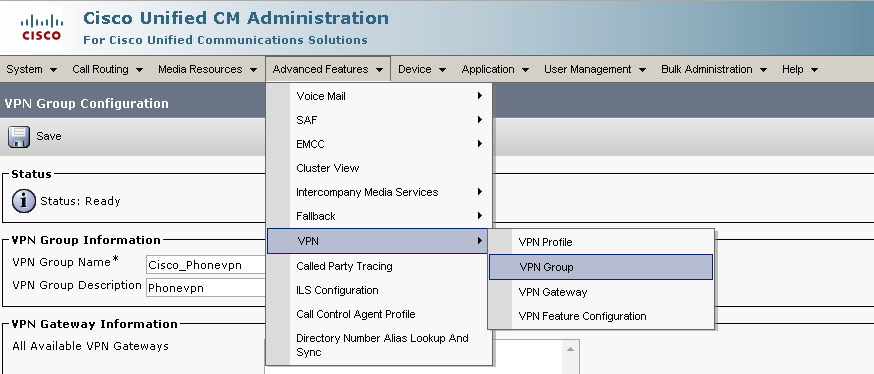874x374 pixels.
Task: Select ILS Configuration entry
Action: (x=379, y=290)
